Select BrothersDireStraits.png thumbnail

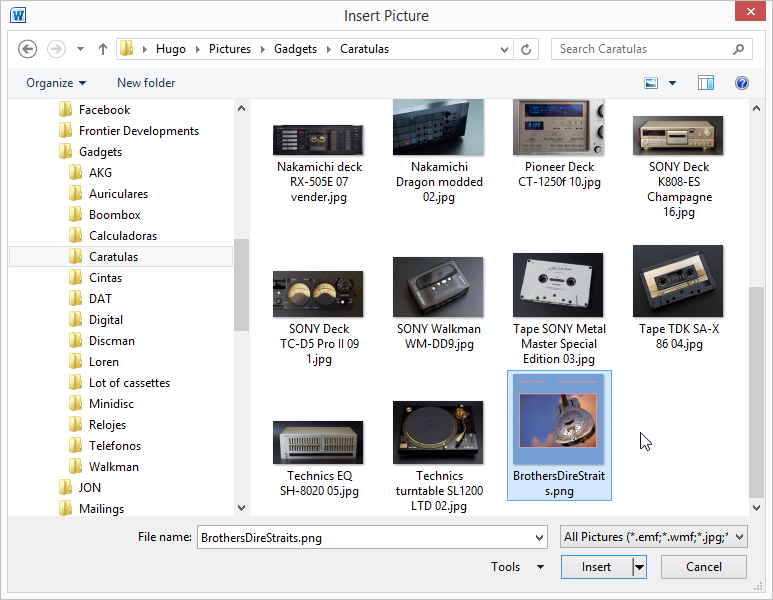point(559,419)
